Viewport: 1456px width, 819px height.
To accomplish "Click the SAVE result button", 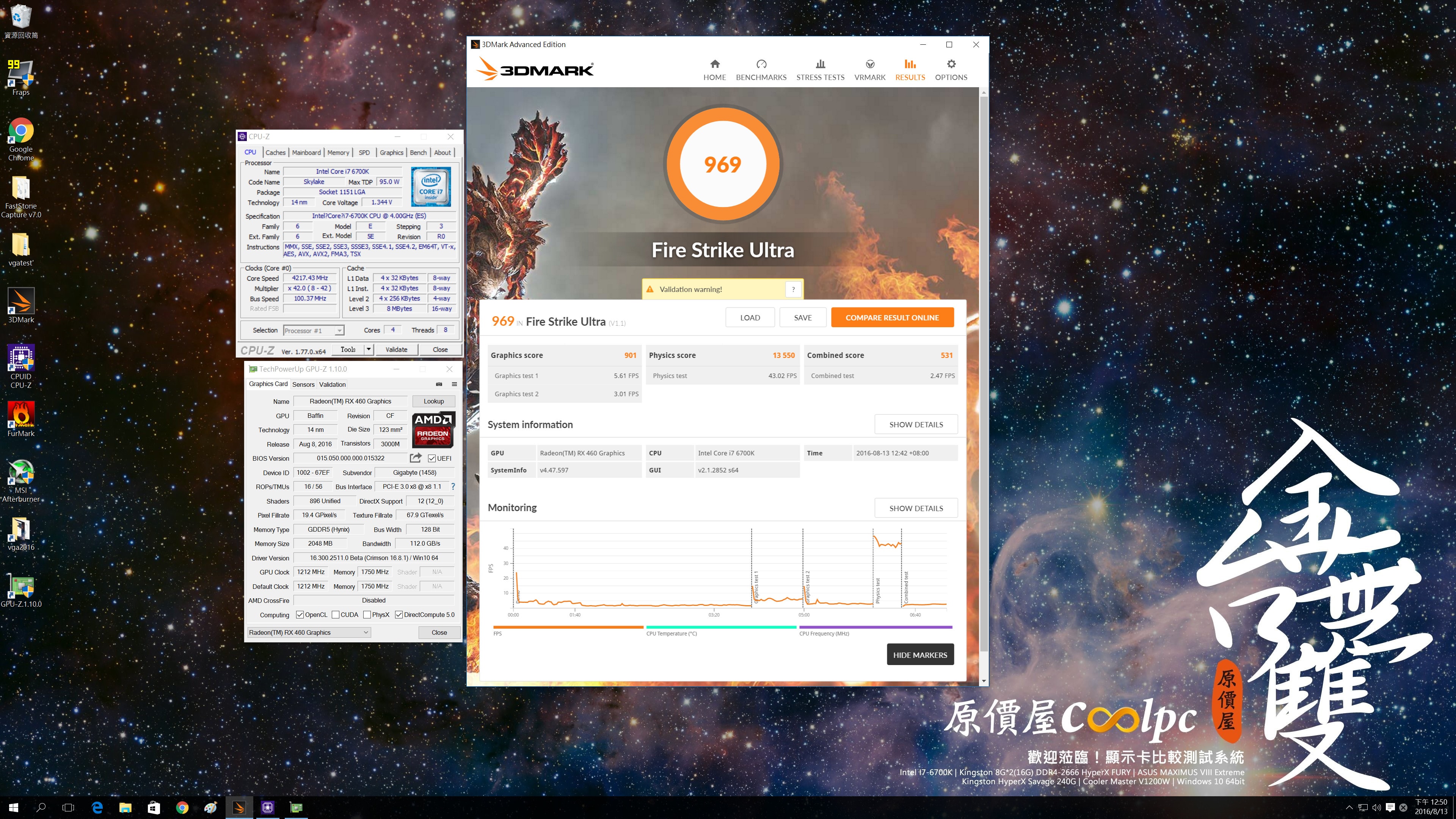I will [x=802, y=318].
